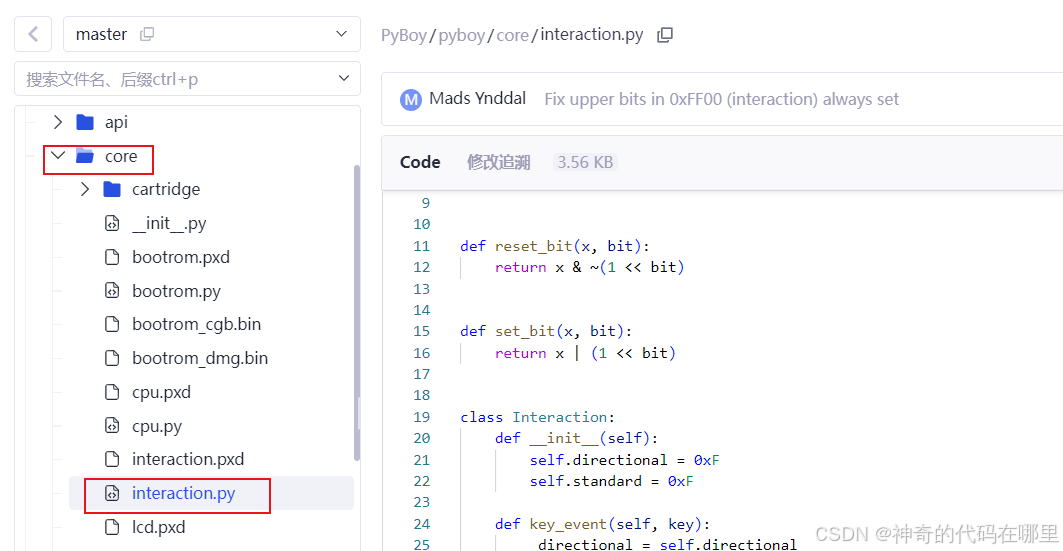This screenshot has height=551, width=1063.
Task: Expand the api folder chevron
Action: pos(58,122)
